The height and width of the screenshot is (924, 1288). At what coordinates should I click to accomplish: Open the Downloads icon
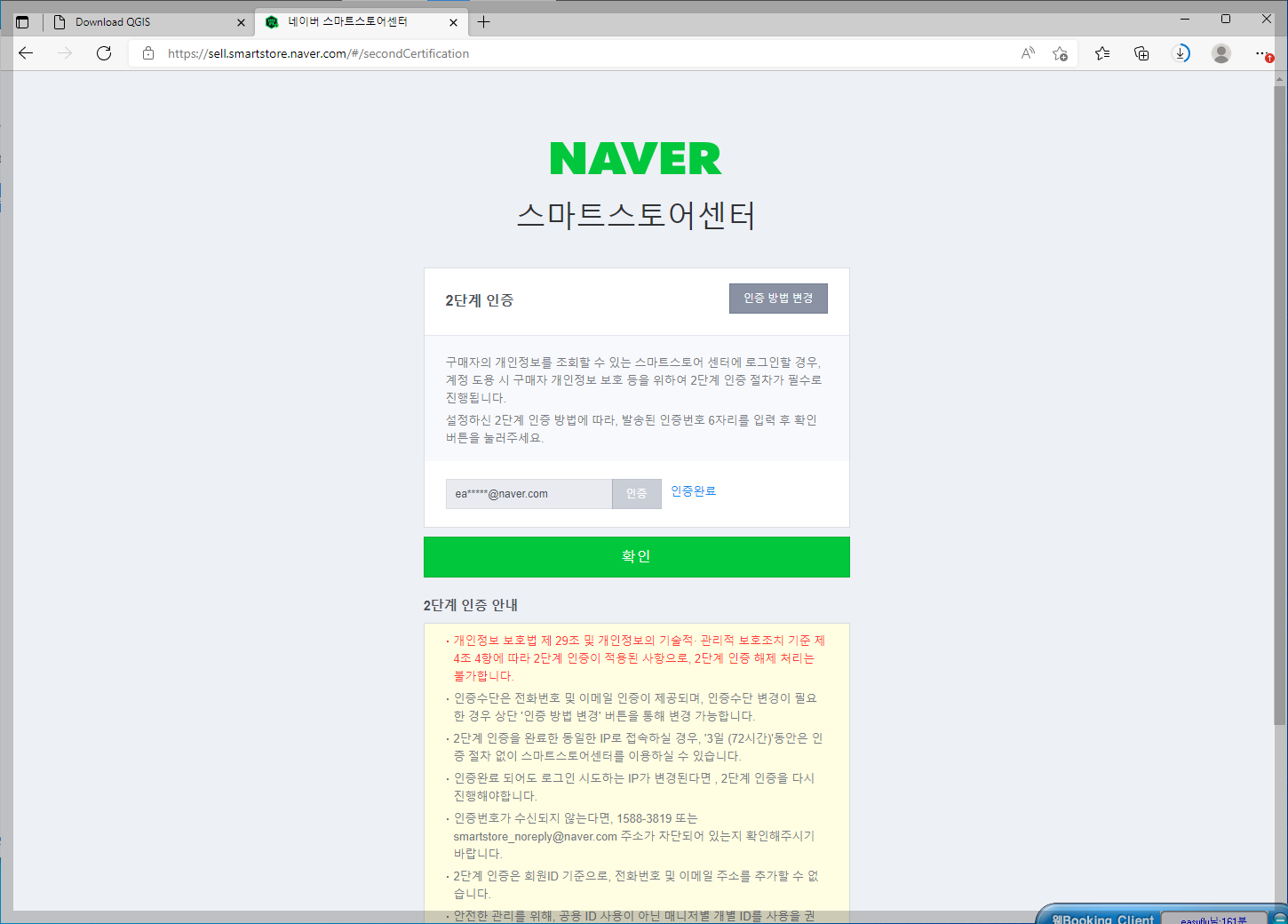(1181, 53)
